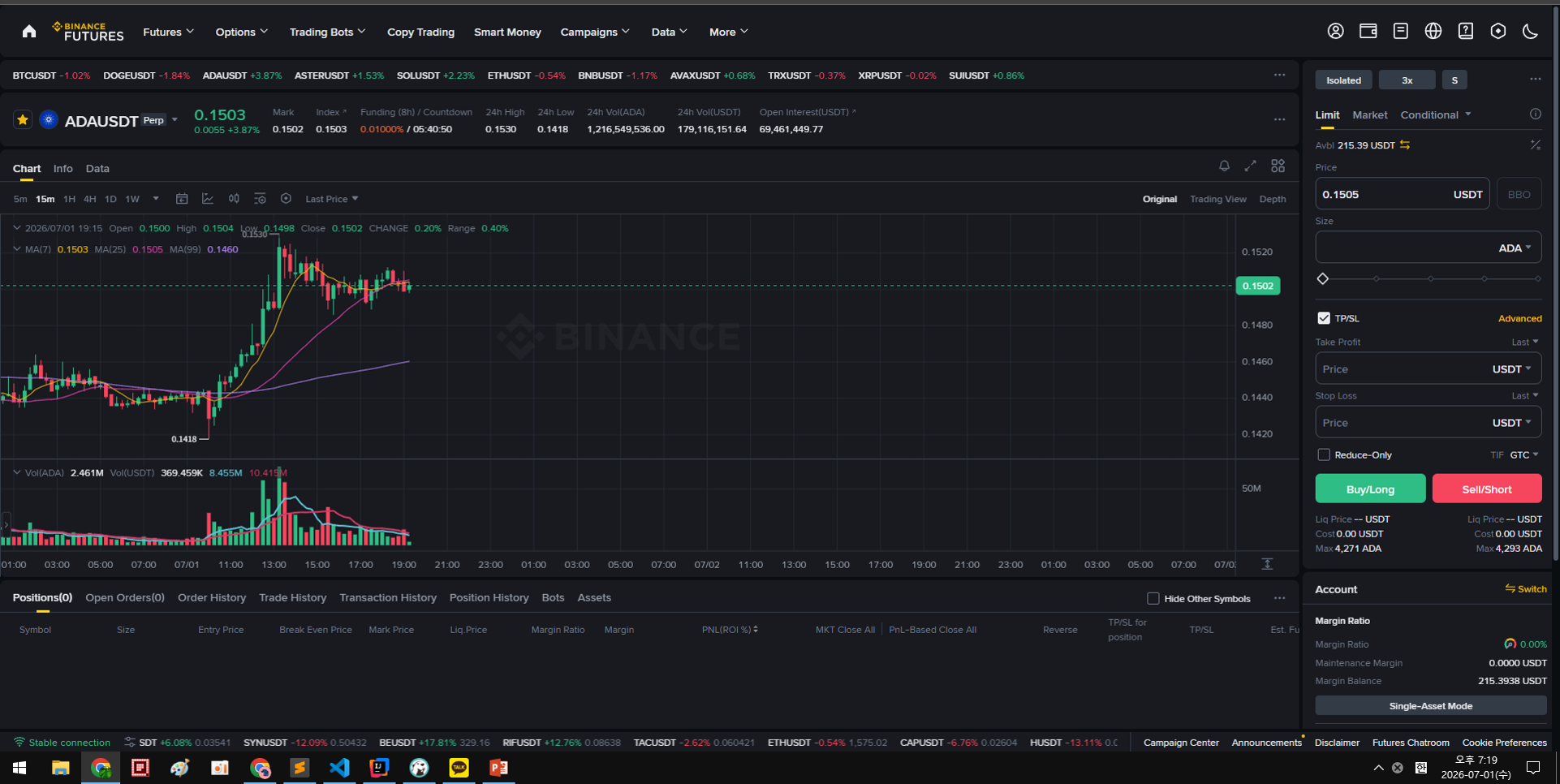Open the language globe icon
Screen dimensions: 1560x784
click(1433, 31)
